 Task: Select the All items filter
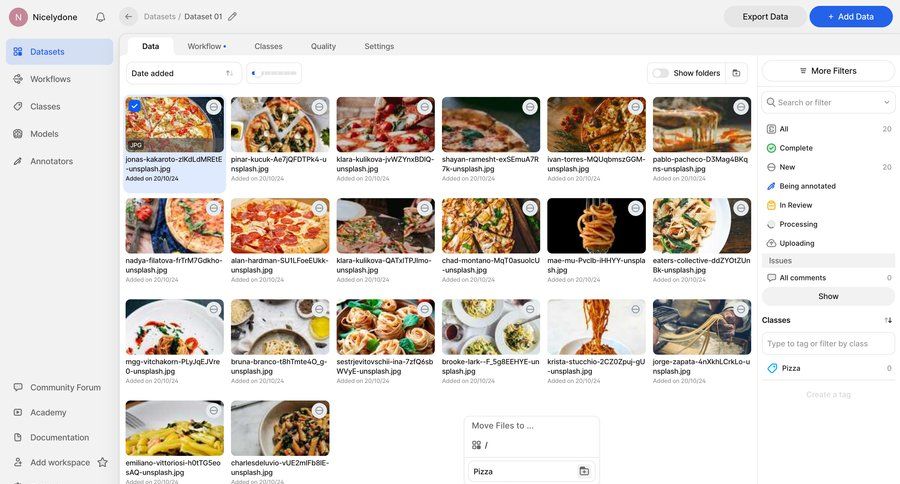click(x=828, y=129)
